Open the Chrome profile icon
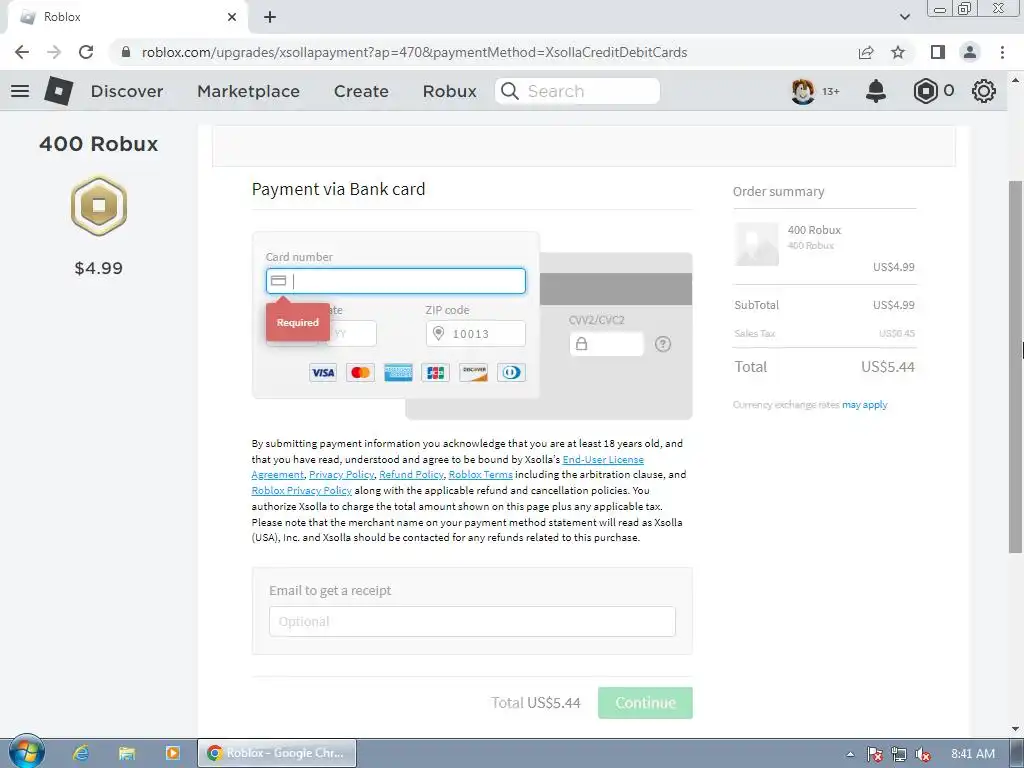 click(970, 52)
